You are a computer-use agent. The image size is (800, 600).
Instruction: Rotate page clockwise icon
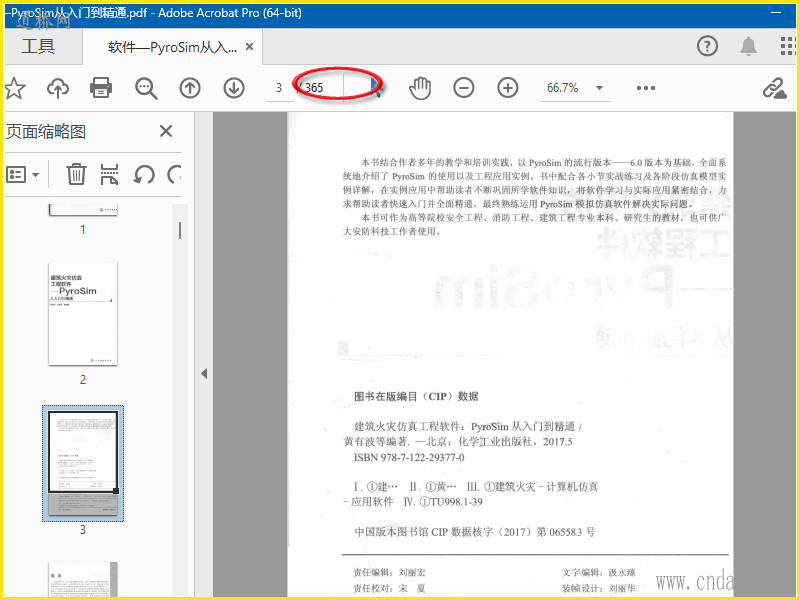point(174,174)
